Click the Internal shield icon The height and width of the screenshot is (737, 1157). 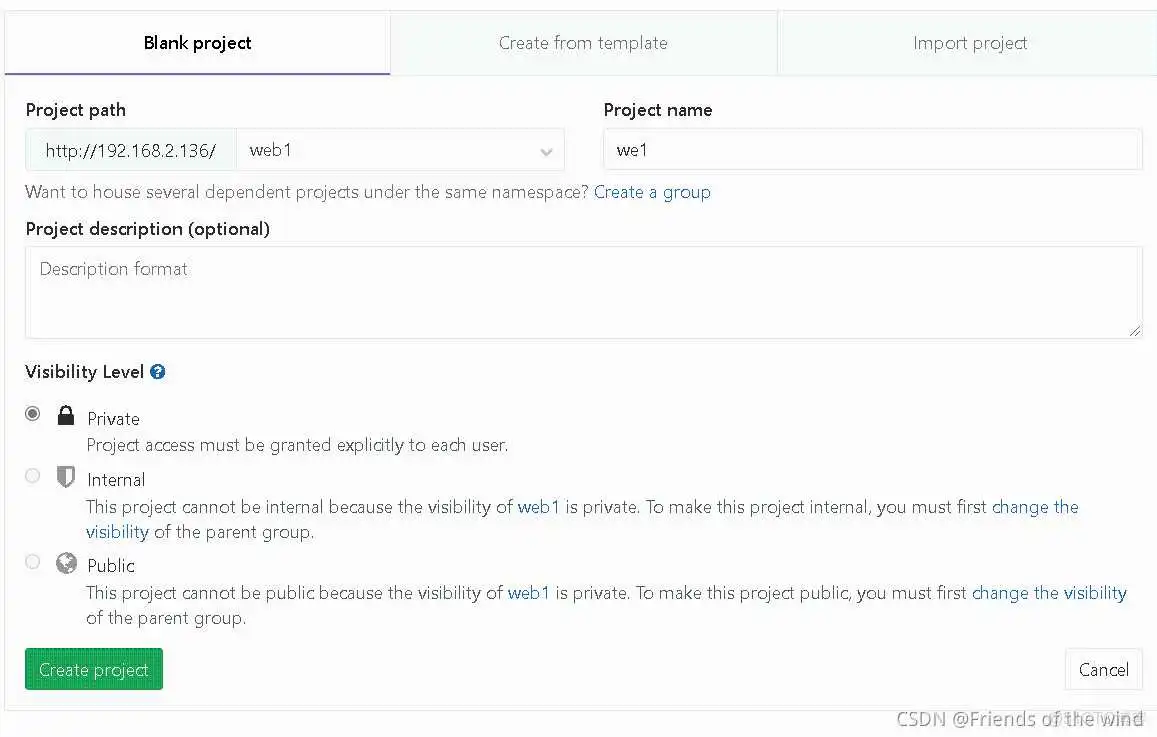point(66,477)
